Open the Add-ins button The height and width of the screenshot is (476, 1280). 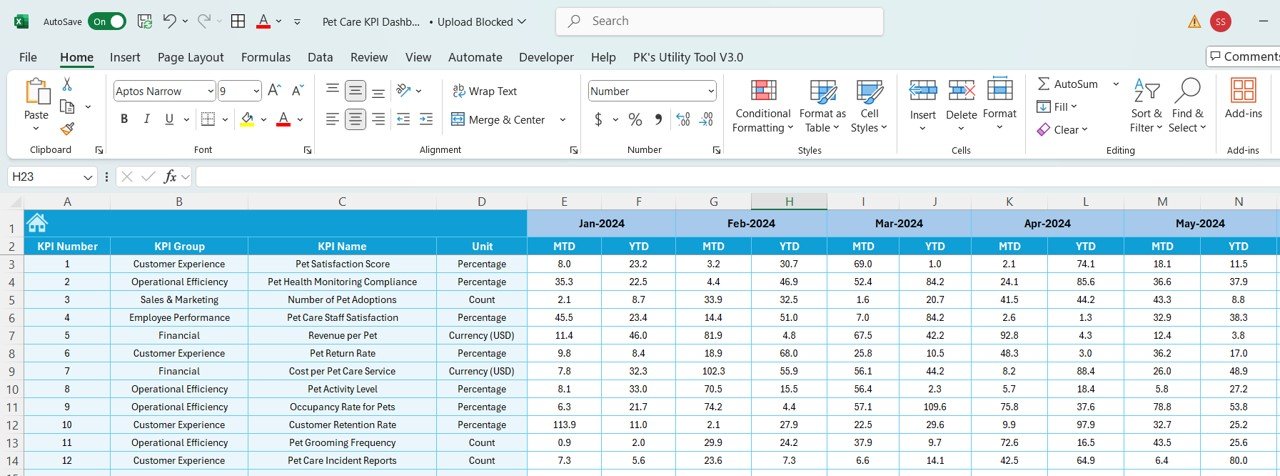(1243, 100)
